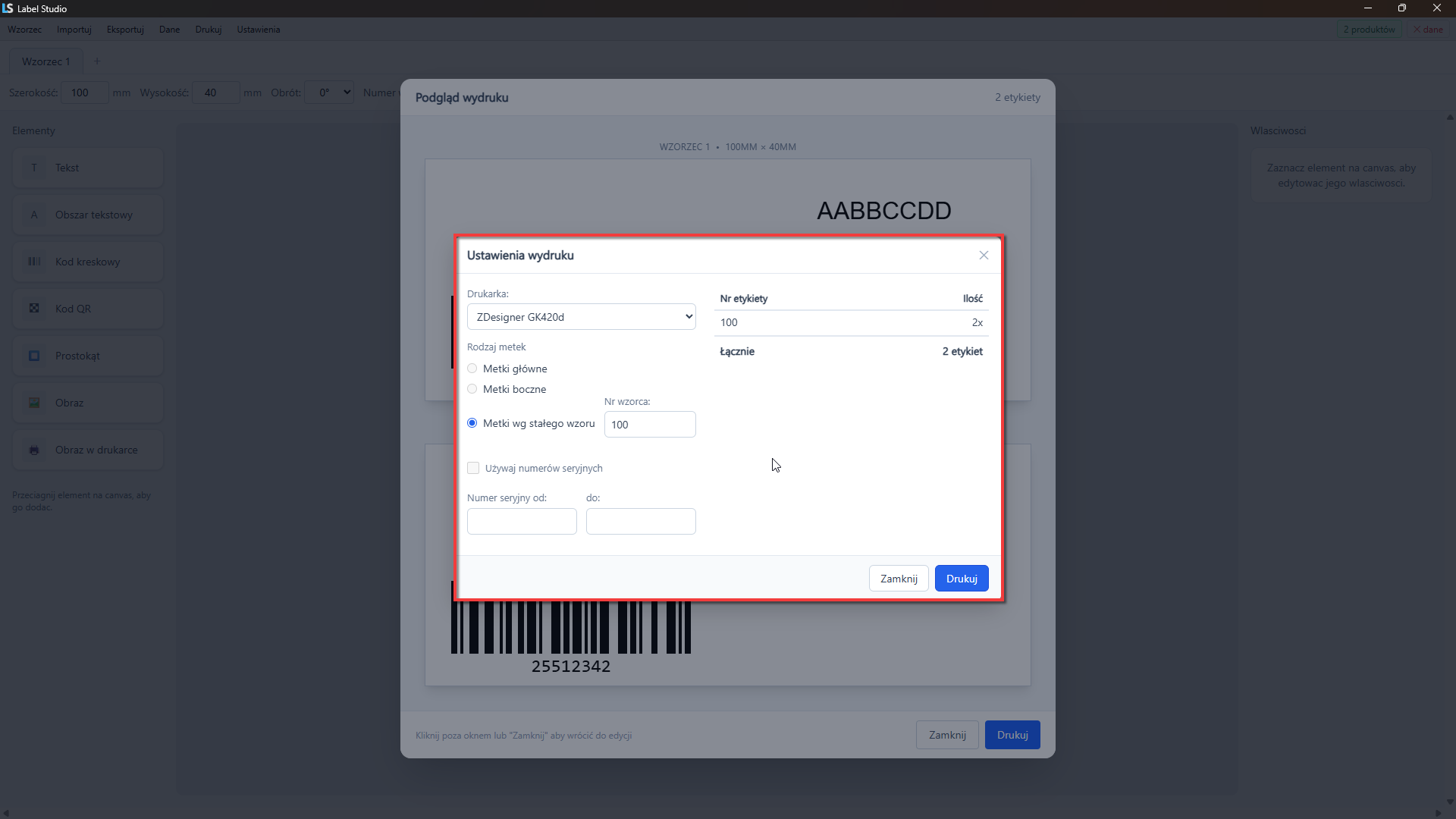
Task: Click Drukuj in the Podgląd wydruku window
Action: point(1012,735)
